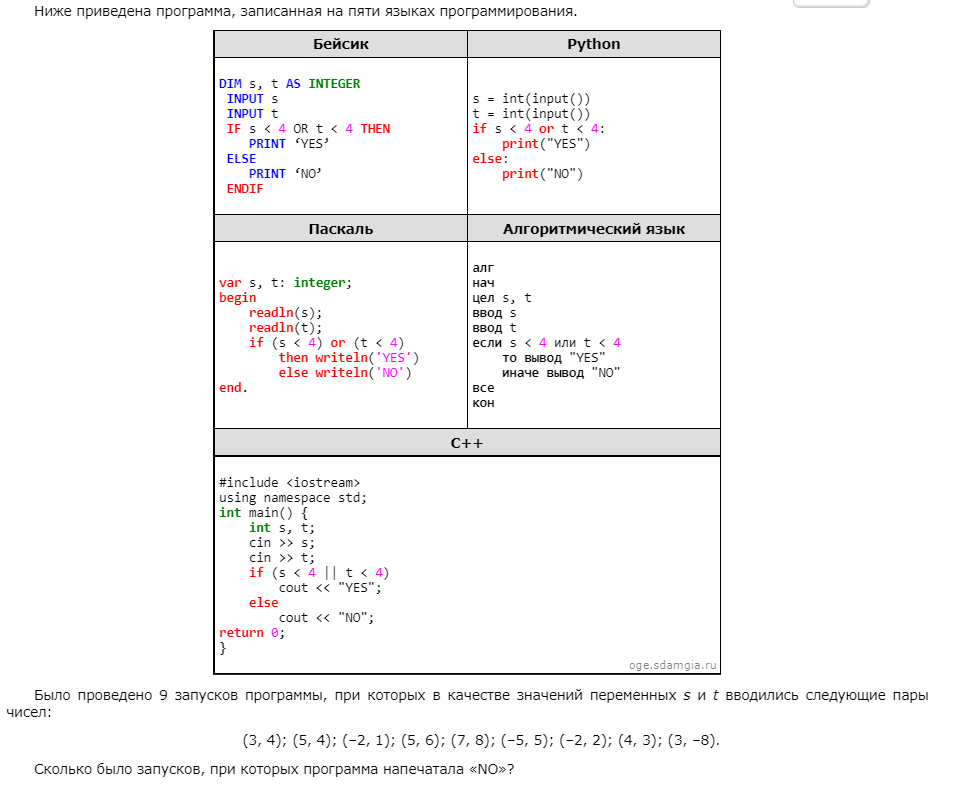Viewport: 974px width, 794px height.
Task: Click the ENDIF keyword in Basic code
Action: pyautogui.click(x=245, y=189)
